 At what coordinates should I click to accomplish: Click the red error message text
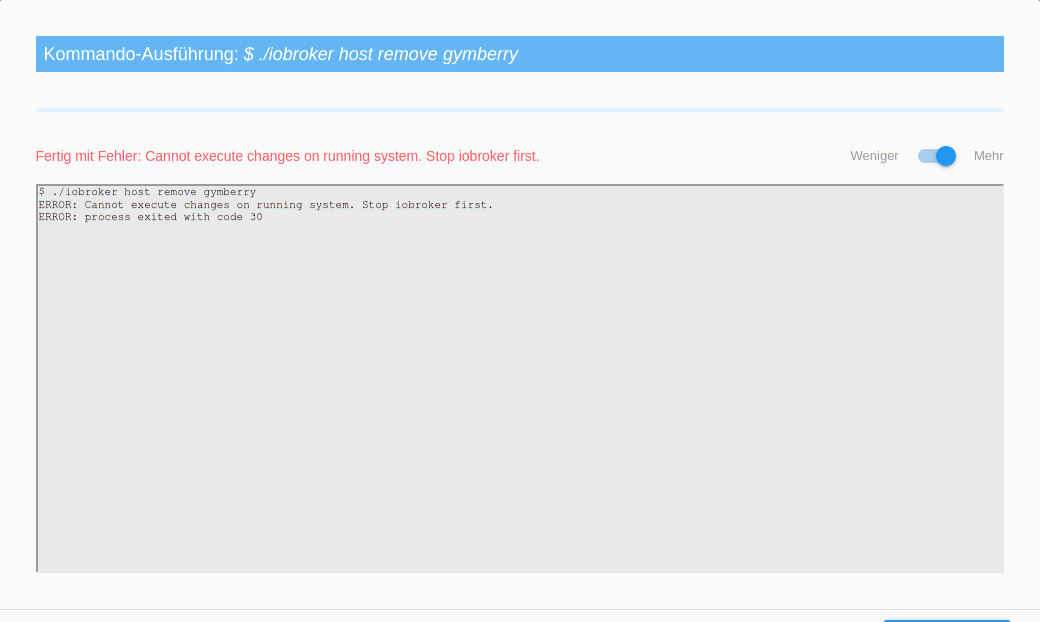tap(288, 156)
